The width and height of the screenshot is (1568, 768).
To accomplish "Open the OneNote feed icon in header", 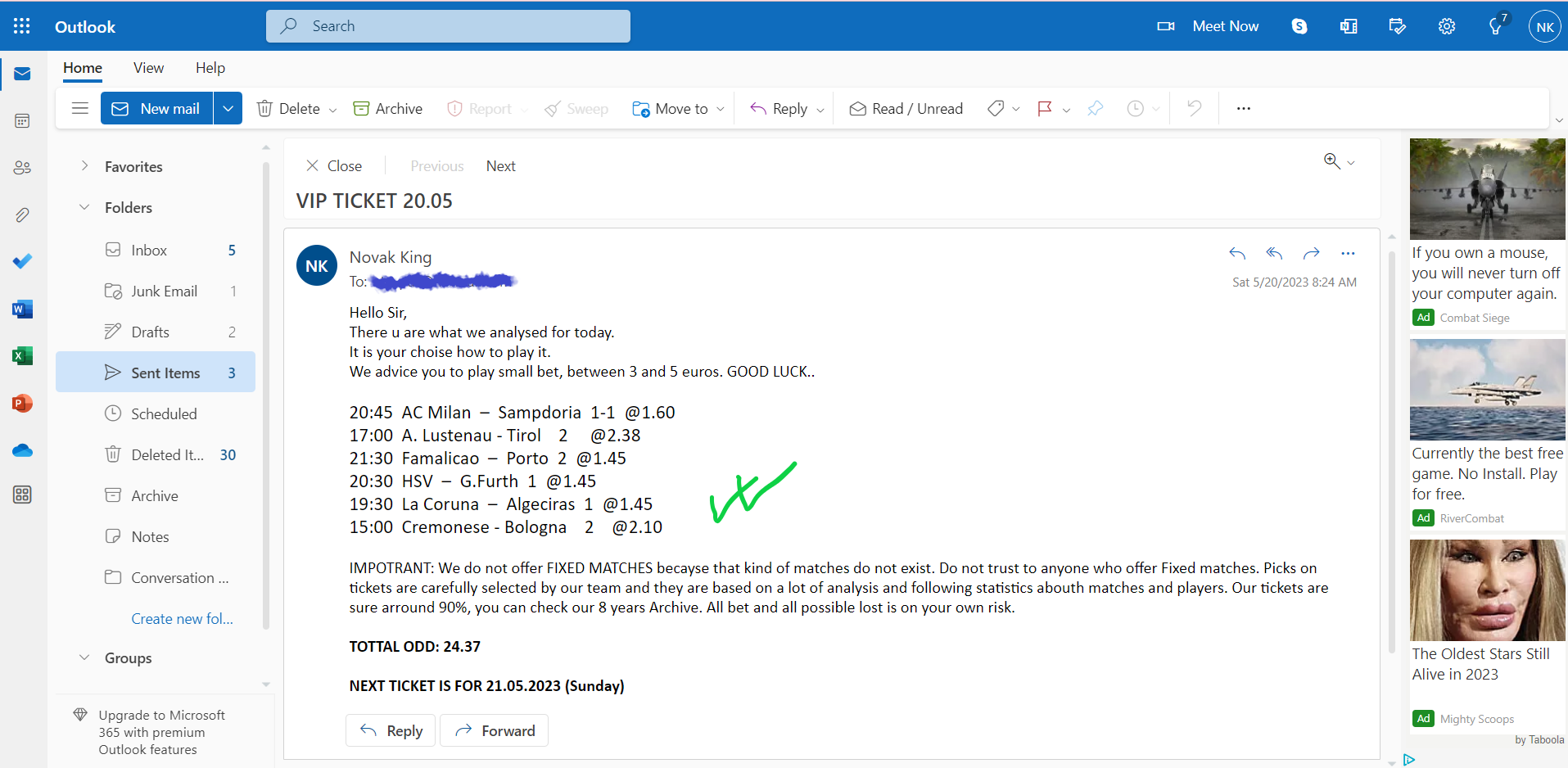I will (x=1349, y=26).
